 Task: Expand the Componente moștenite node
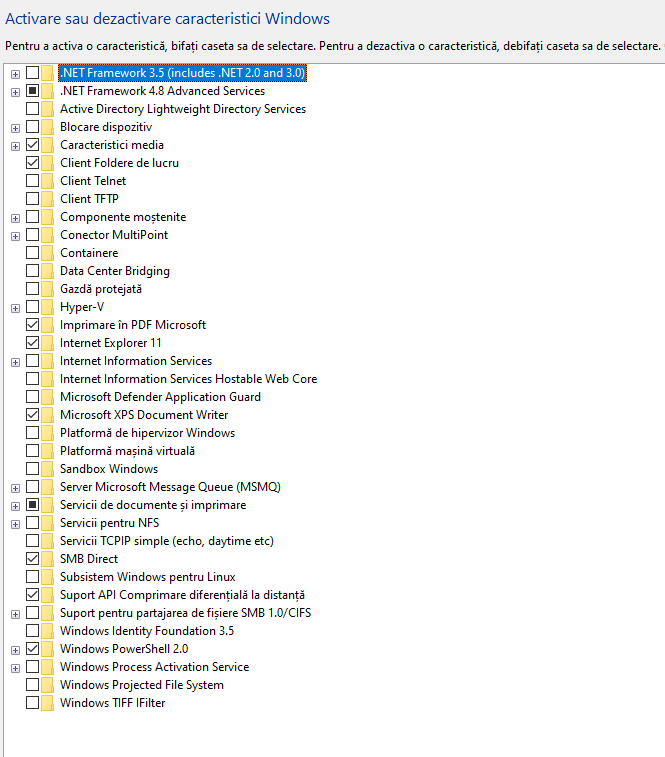click(x=15, y=218)
